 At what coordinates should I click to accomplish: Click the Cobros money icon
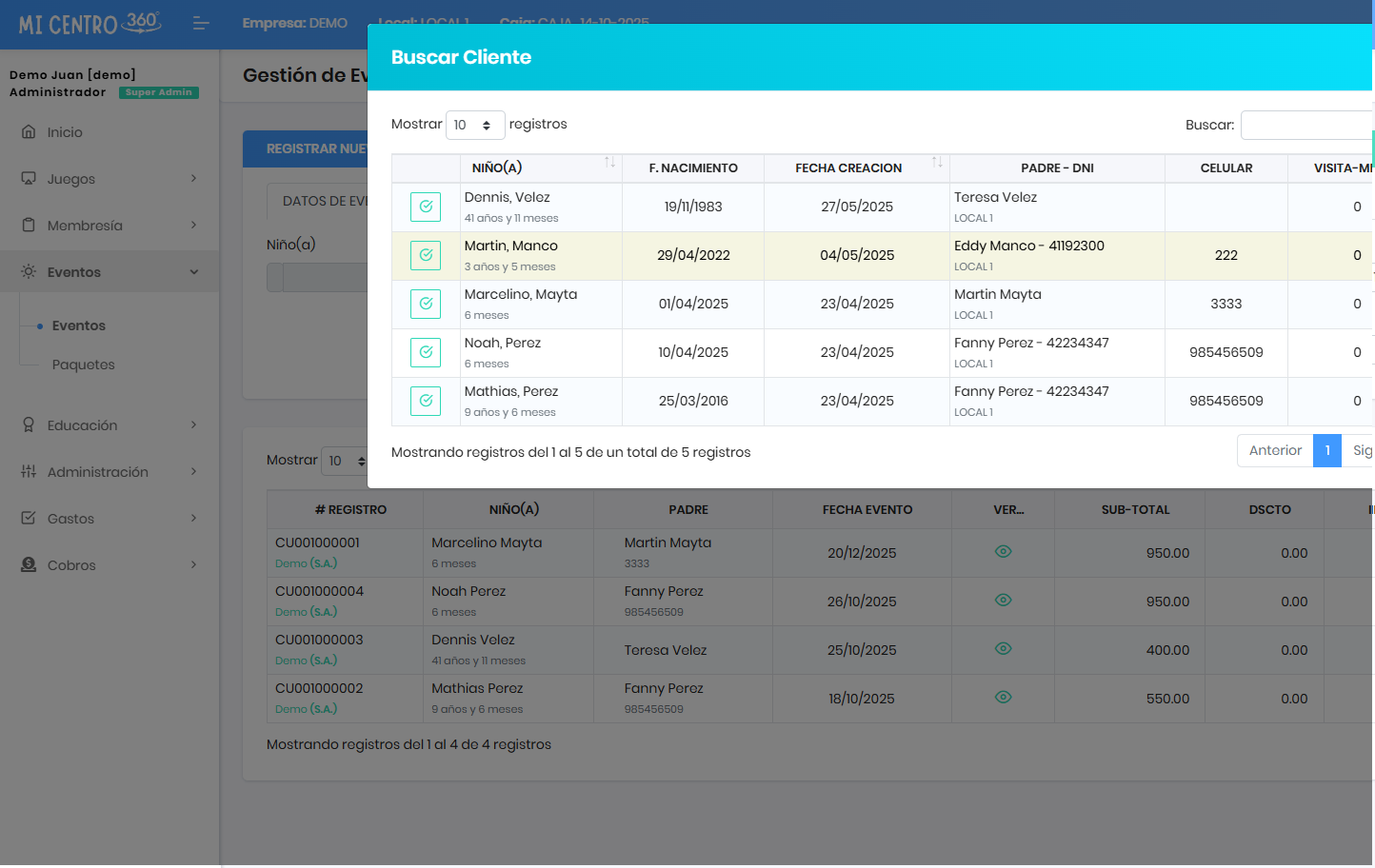(x=29, y=565)
